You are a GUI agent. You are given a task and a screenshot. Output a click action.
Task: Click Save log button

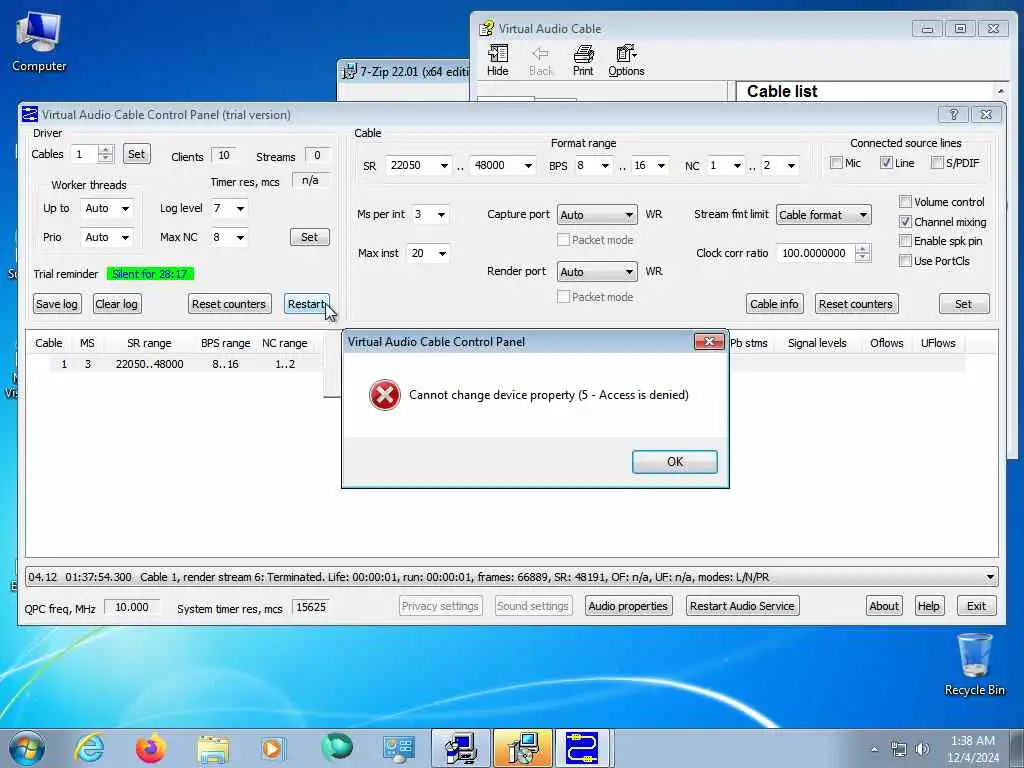click(x=56, y=304)
